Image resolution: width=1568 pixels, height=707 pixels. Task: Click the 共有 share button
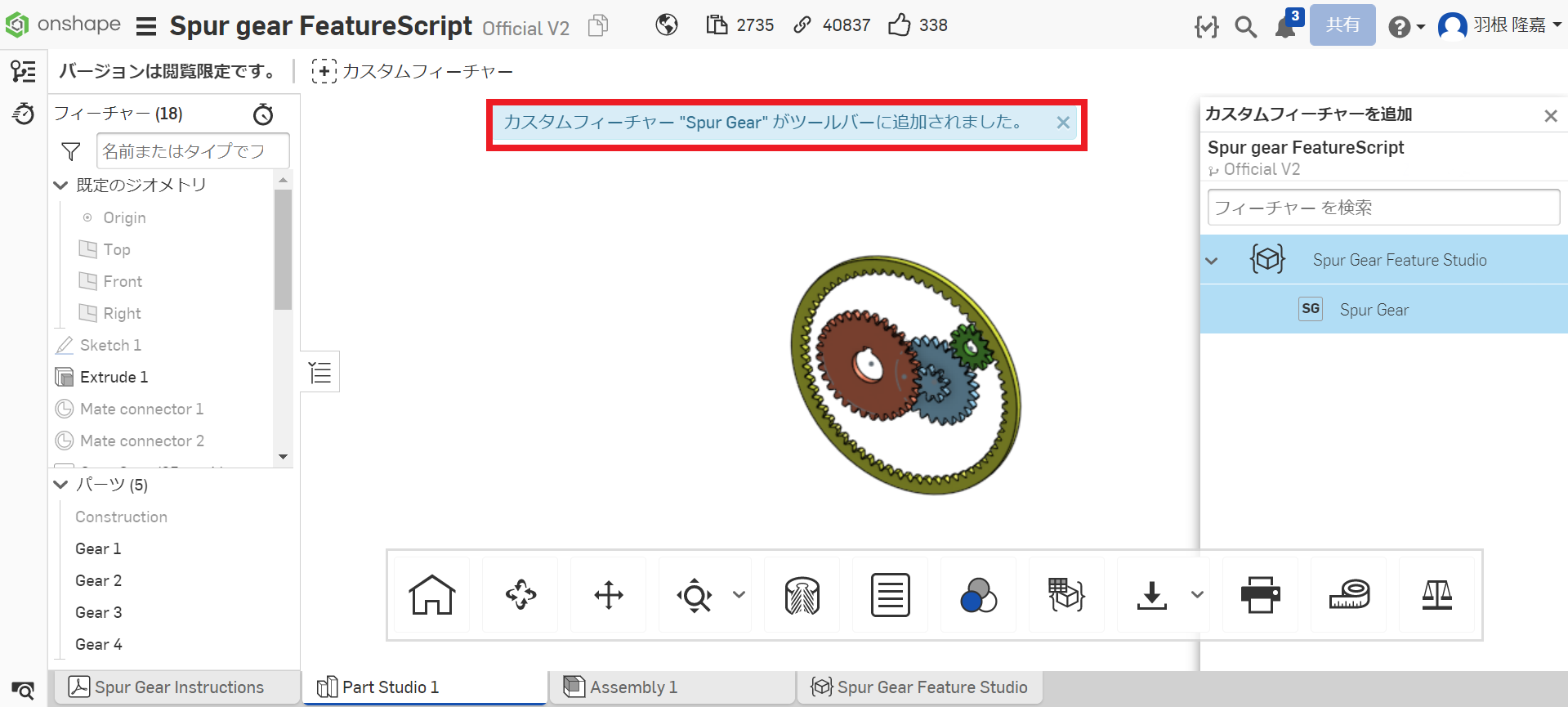click(x=1342, y=25)
